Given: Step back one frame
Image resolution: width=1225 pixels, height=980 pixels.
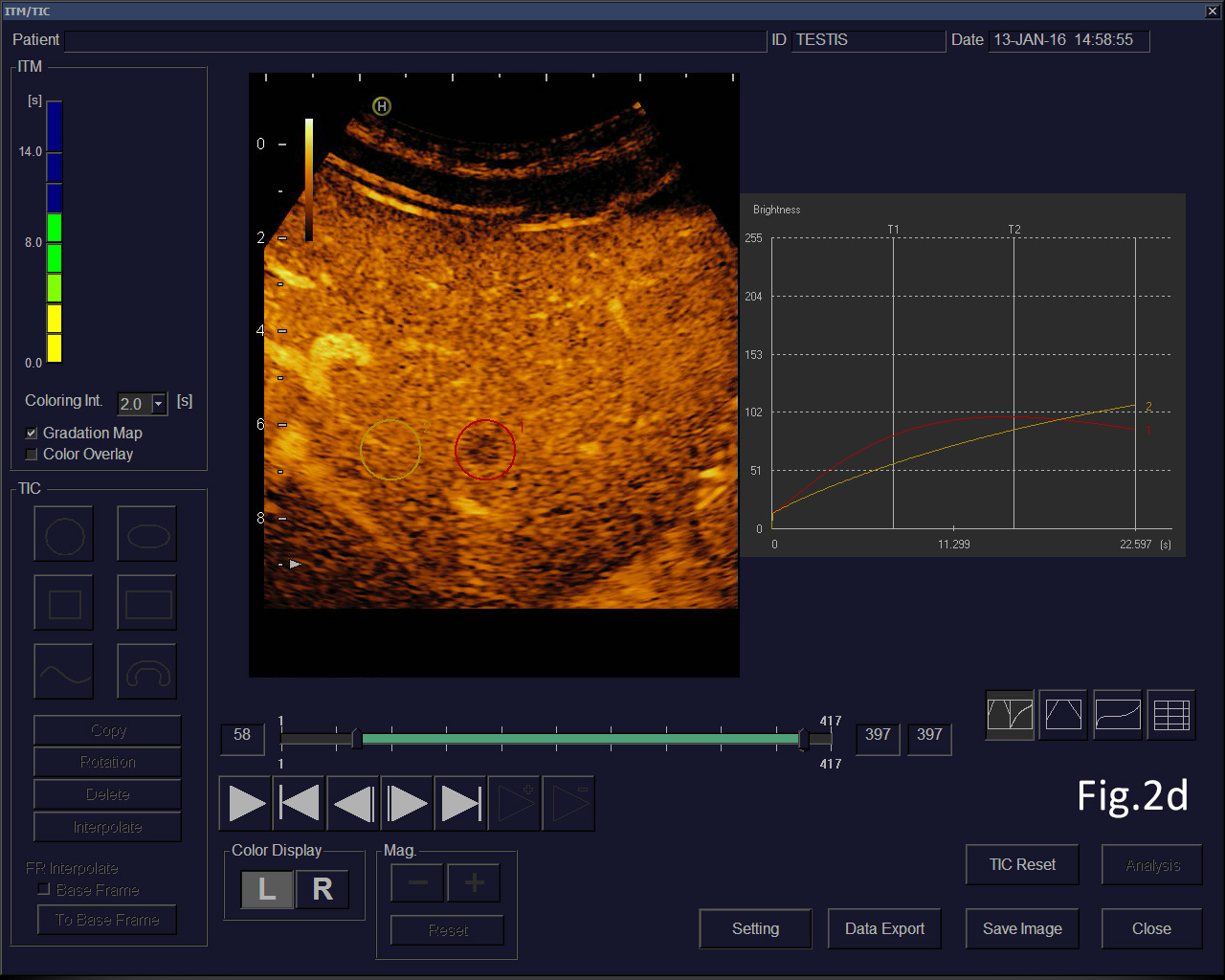Looking at the screenshot, I should pyautogui.click(x=353, y=804).
